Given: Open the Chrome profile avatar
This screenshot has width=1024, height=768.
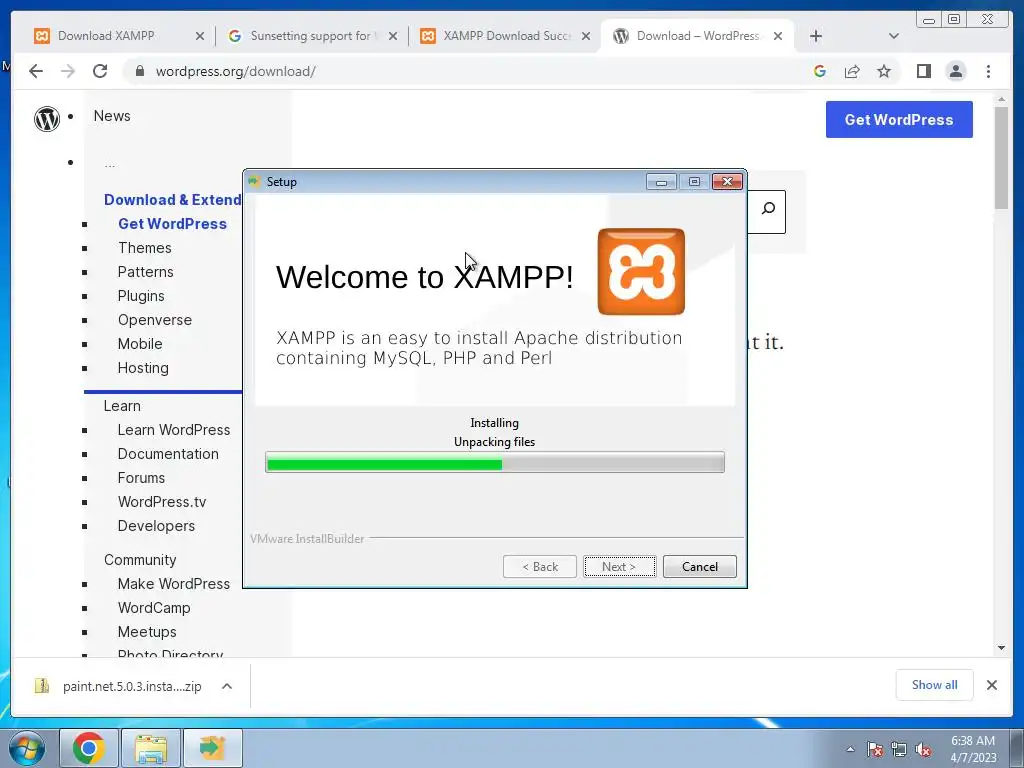Looking at the screenshot, I should pyautogui.click(x=955, y=71).
